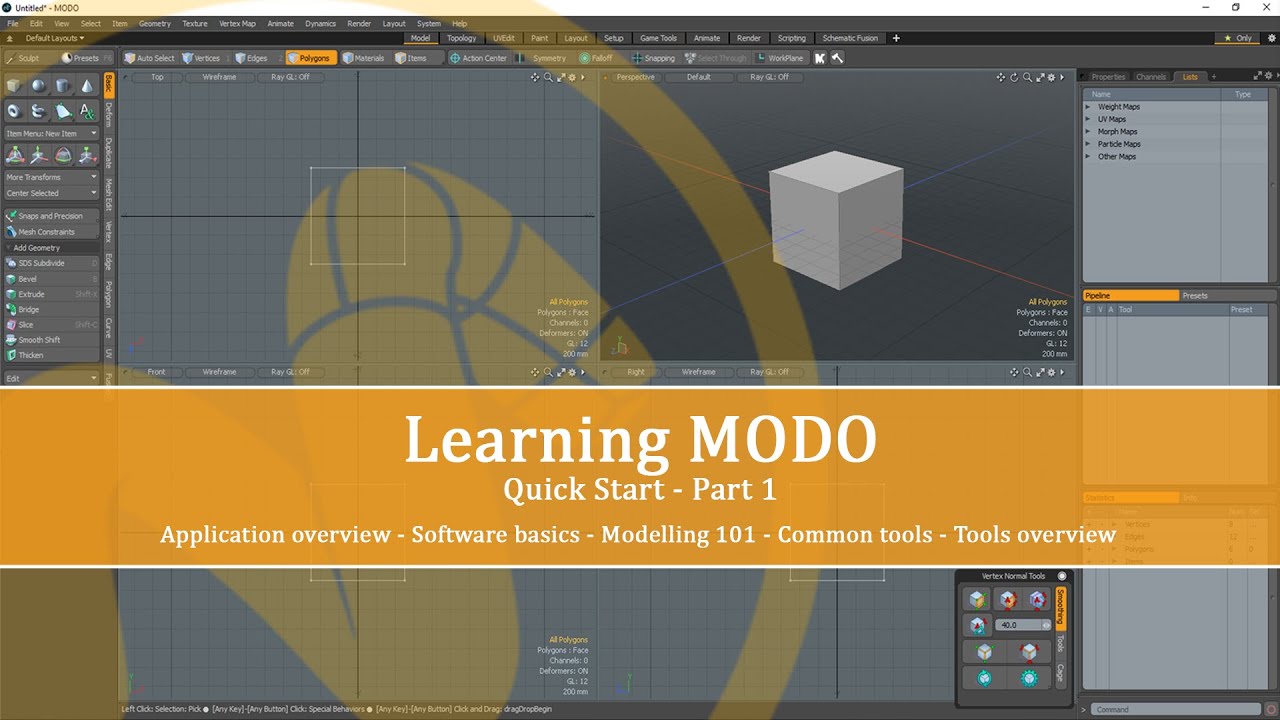Click the magnifier zoom icon in Top viewport

coord(548,77)
